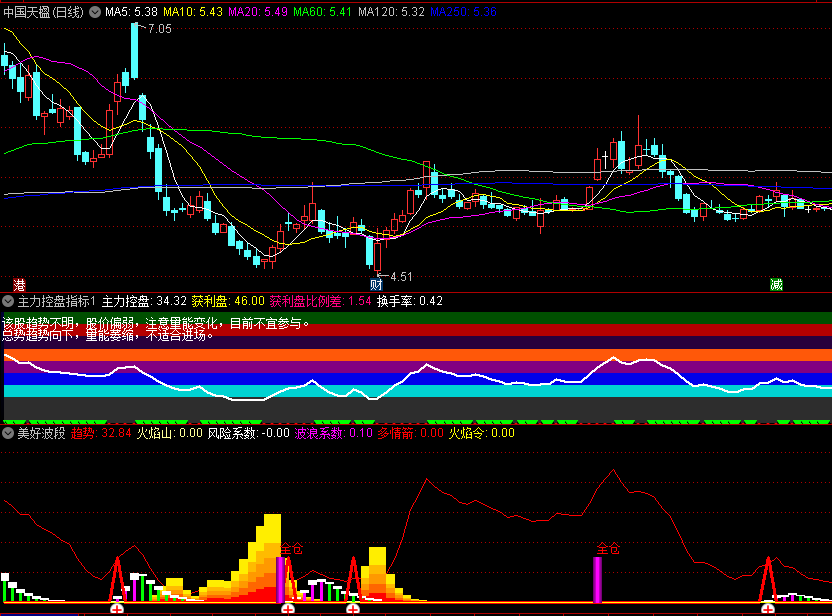The image size is (832, 616).
Task: Click the MA10: 5.43 label
Action: (193, 12)
